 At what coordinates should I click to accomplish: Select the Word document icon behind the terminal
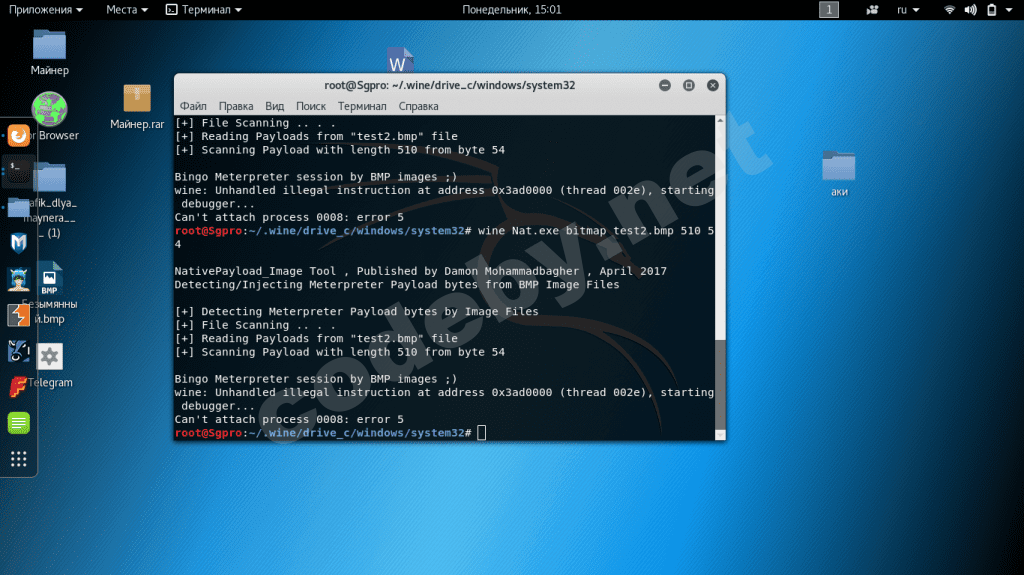pyautogui.click(x=399, y=60)
